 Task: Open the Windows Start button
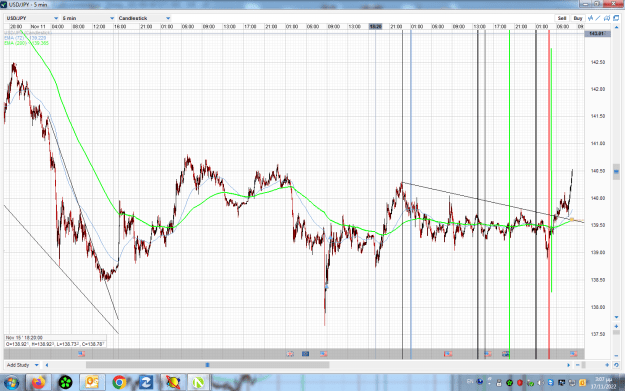coord(11,383)
